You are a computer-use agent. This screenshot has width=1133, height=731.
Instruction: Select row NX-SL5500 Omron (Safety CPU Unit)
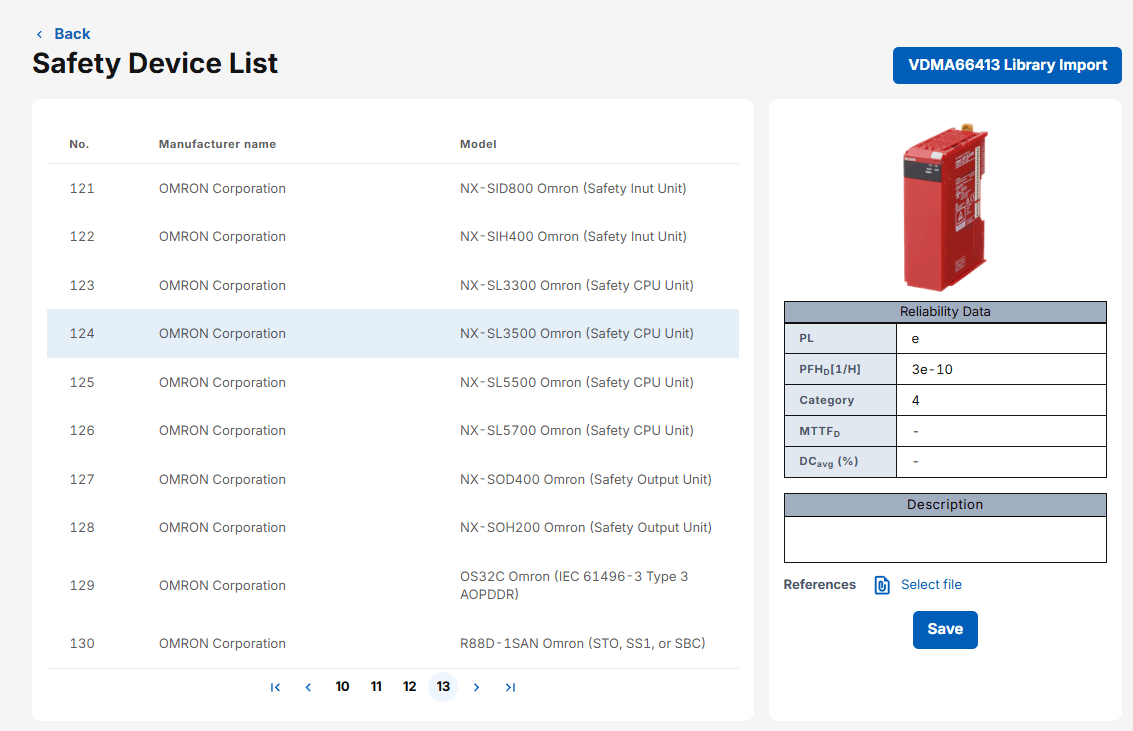click(393, 382)
